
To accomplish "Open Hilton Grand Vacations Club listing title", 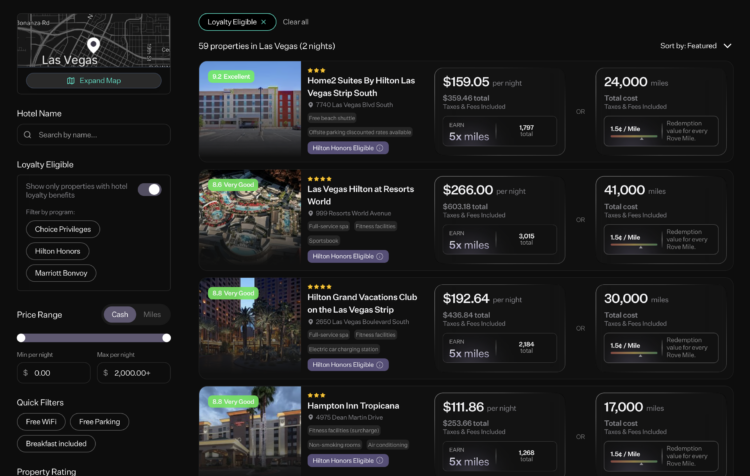I will pos(362,303).
